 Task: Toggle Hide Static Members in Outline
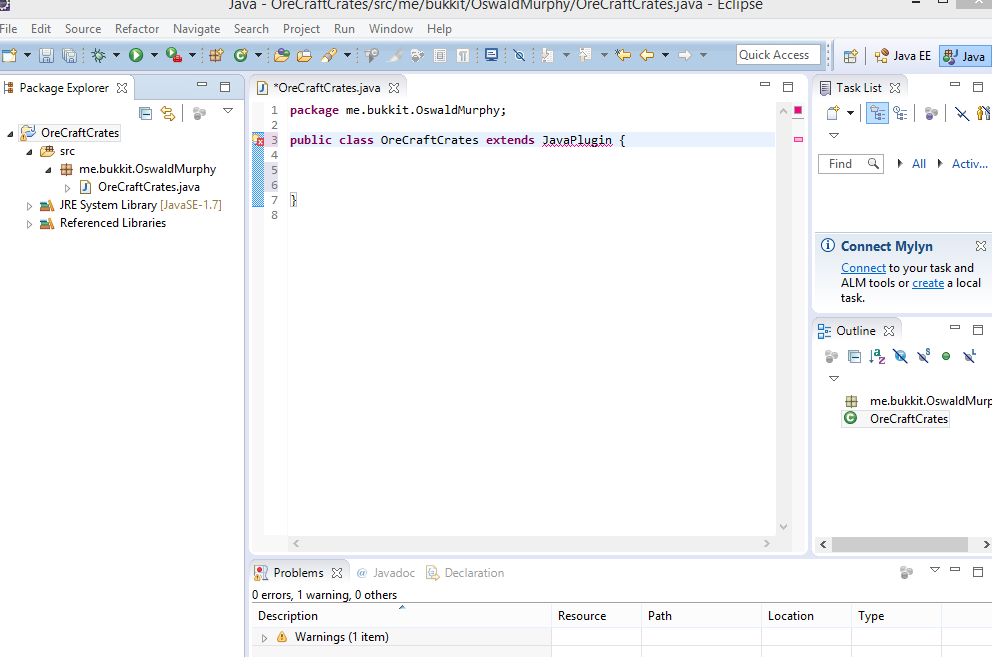pos(924,356)
